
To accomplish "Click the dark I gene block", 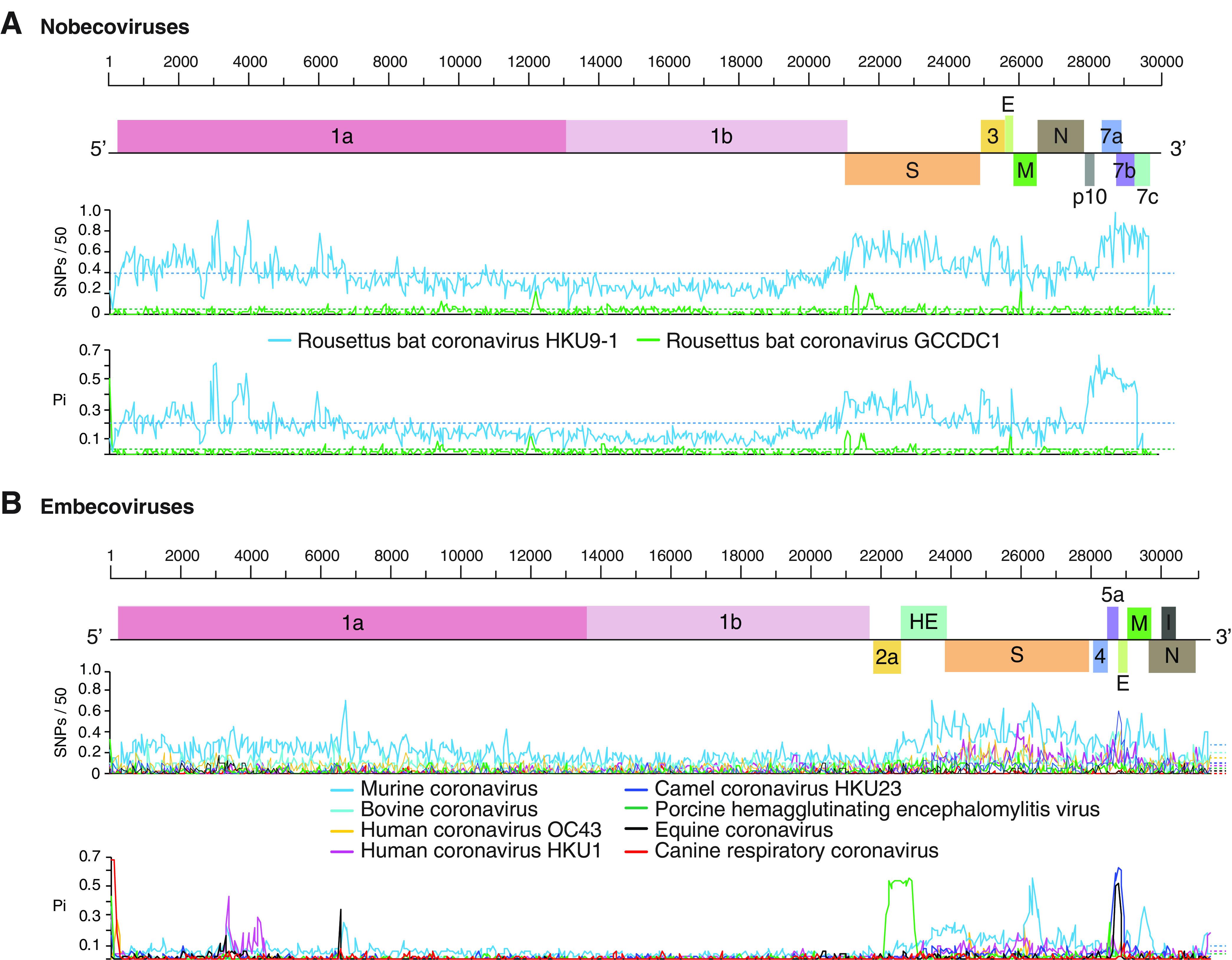I will tap(1168, 623).
